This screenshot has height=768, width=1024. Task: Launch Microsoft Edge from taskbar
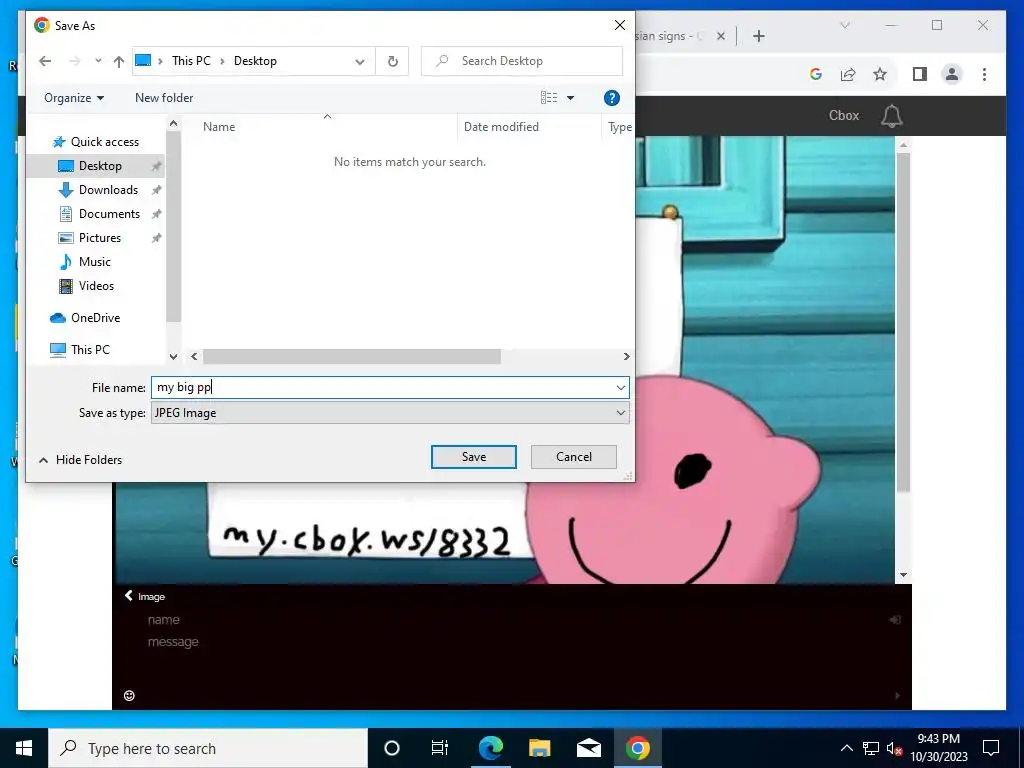[490, 748]
